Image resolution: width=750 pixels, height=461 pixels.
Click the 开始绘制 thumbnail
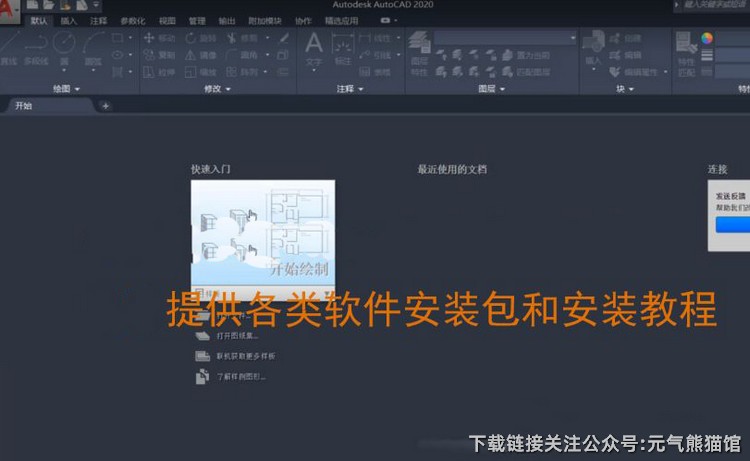coord(262,234)
